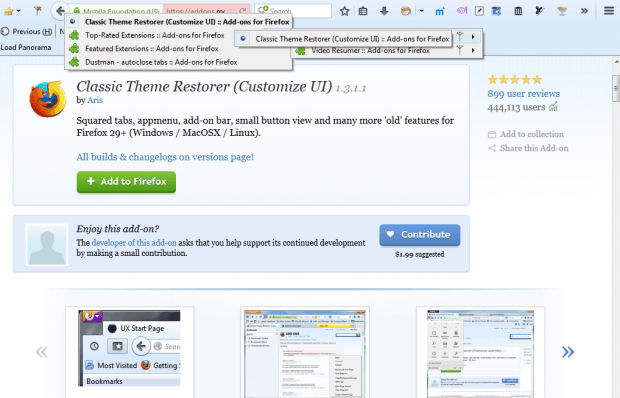This screenshot has width=620, height=398.
Task: Click scrollbar up arrow
Action: [x=616, y=62]
